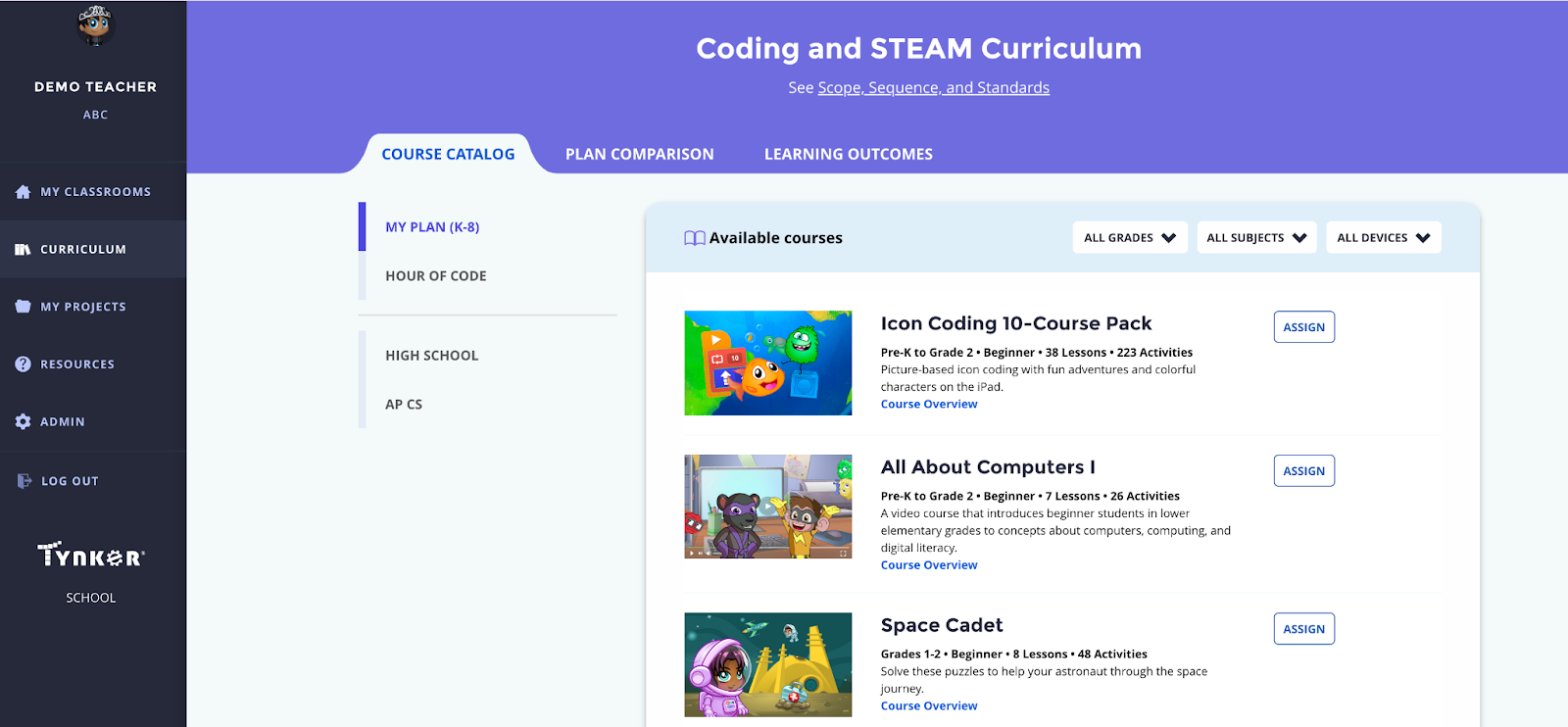
Task: Open Course Overview for Space Cadet
Action: click(929, 706)
